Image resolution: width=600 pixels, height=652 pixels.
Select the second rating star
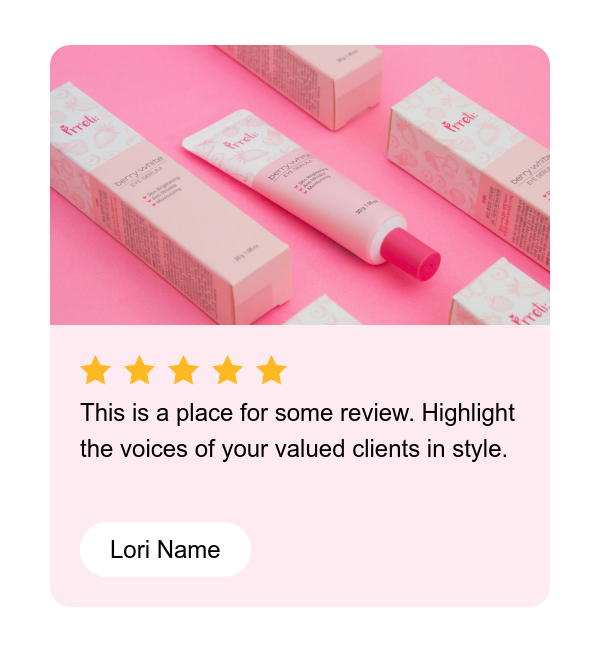pyautogui.click(x=139, y=370)
